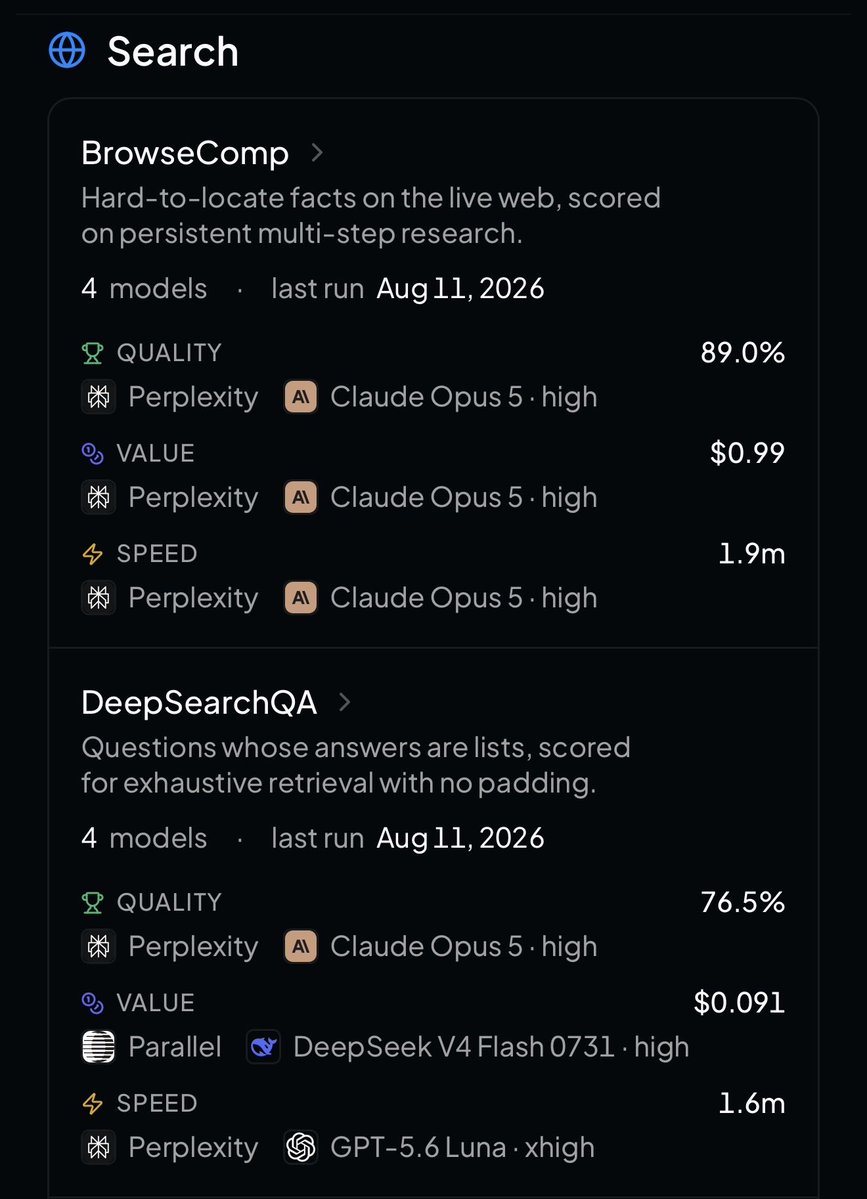
Task: Click the BrowseComp Speed lightning icon
Action: [x=93, y=554]
